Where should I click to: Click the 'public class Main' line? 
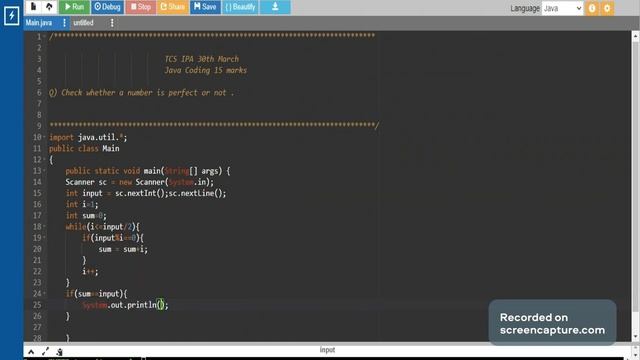pos(84,149)
